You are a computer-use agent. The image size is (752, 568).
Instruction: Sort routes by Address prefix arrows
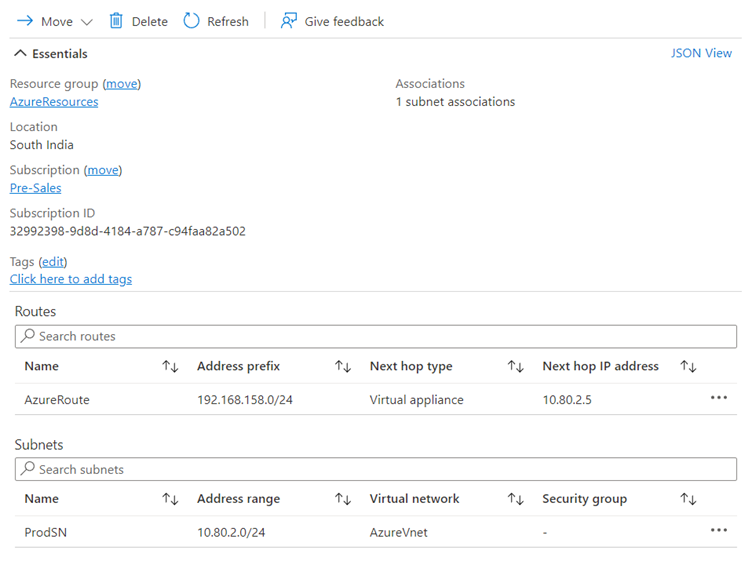click(x=343, y=367)
